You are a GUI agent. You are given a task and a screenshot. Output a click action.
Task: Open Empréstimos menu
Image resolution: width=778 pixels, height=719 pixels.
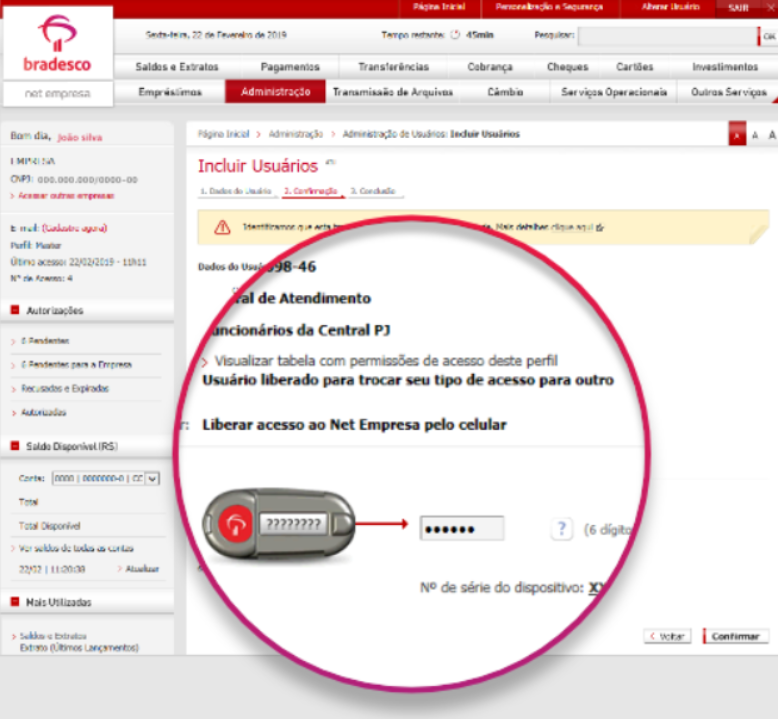[170, 92]
